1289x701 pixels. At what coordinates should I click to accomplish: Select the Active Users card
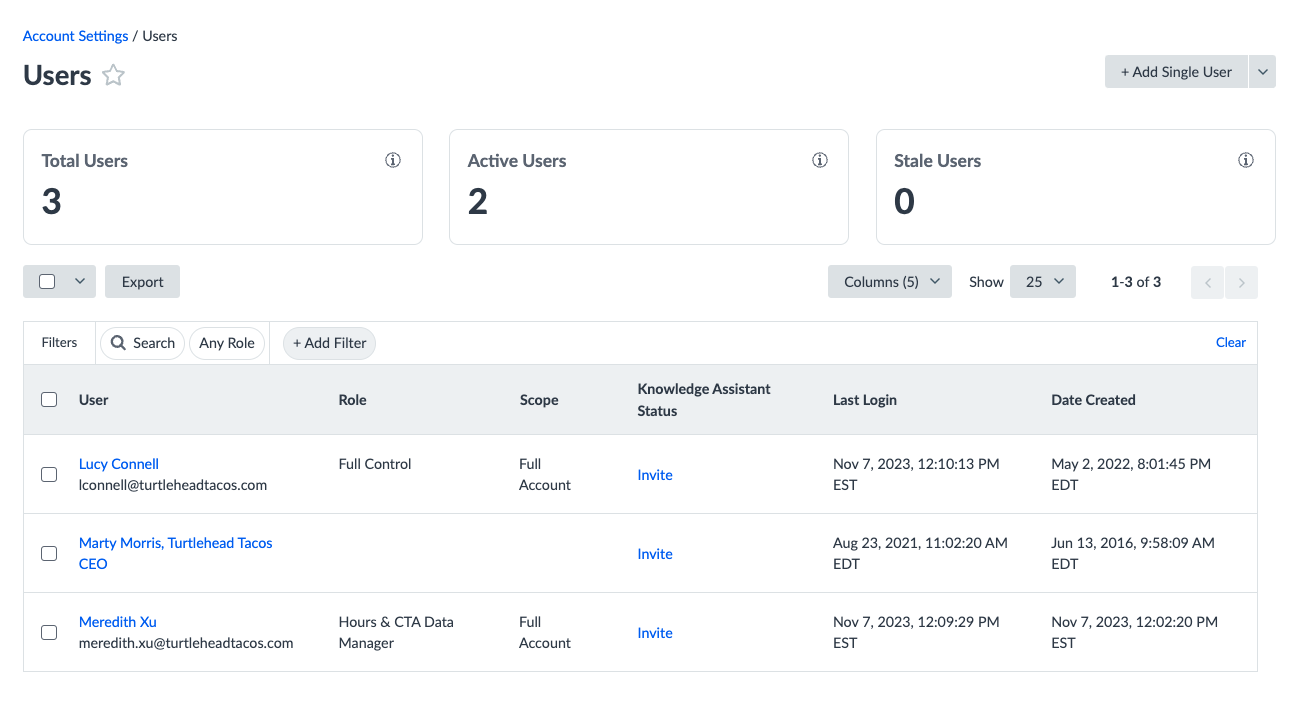(x=649, y=187)
